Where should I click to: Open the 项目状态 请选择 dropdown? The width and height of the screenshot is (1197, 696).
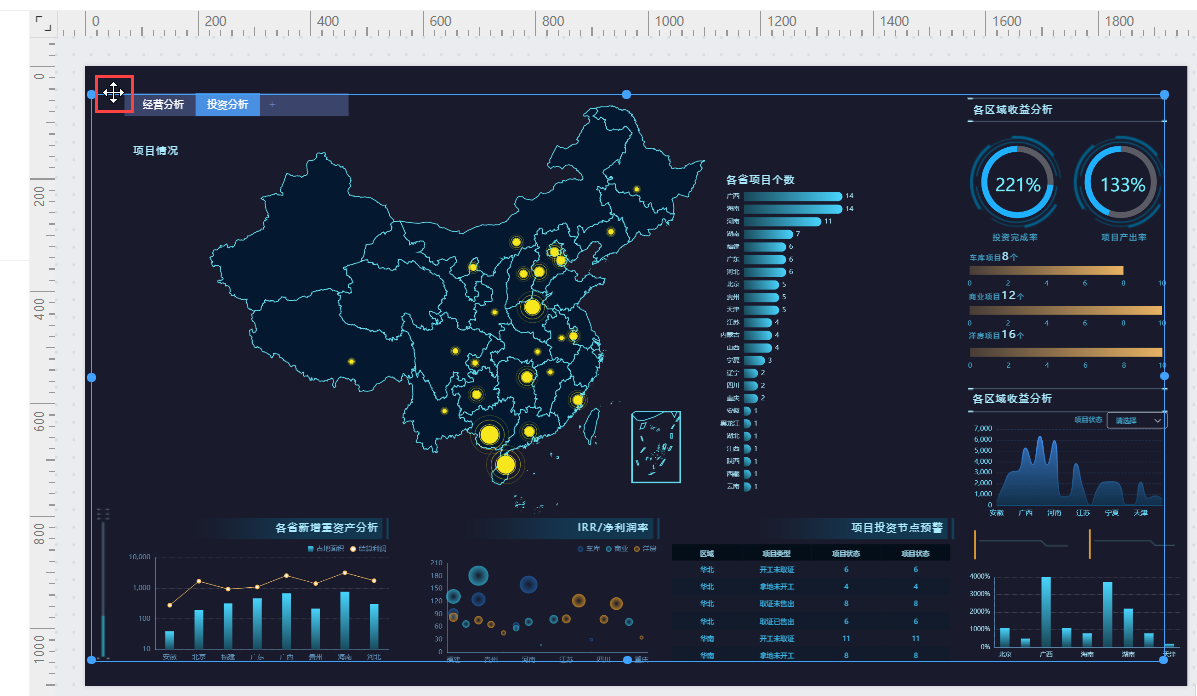1137,420
